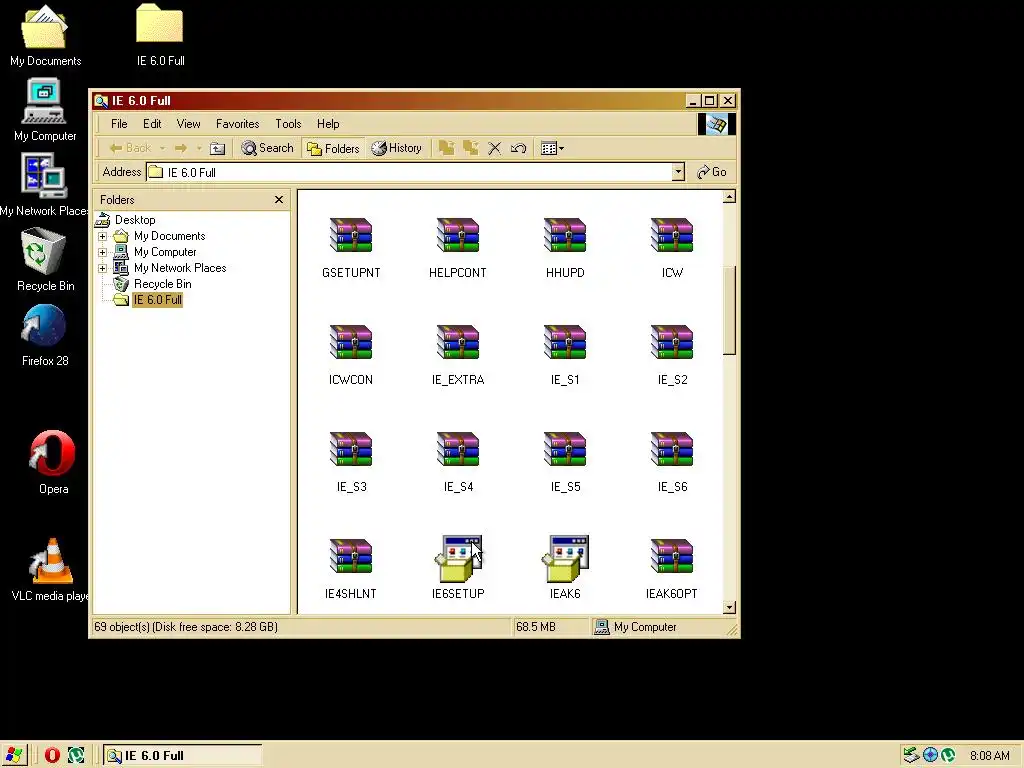The height and width of the screenshot is (768, 1024).
Task: Open the Address bar dropdown
Action: coord(678,172)
